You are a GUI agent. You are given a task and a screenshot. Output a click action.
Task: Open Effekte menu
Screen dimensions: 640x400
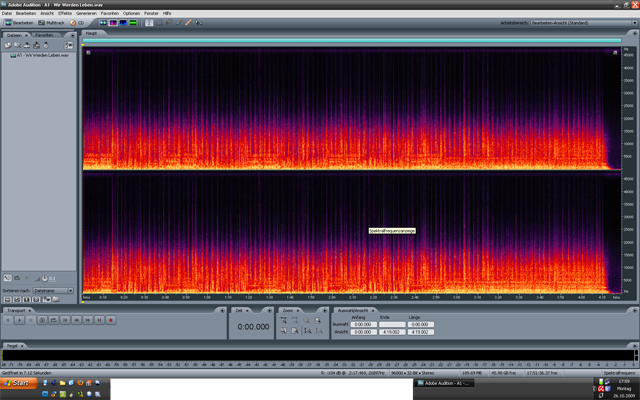coord(65,13)
